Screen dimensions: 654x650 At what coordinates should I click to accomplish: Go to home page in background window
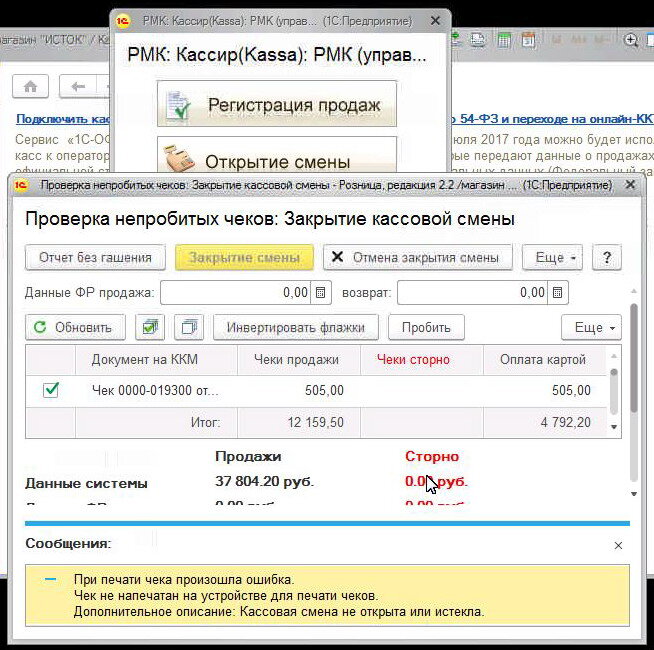coord(30,86)
